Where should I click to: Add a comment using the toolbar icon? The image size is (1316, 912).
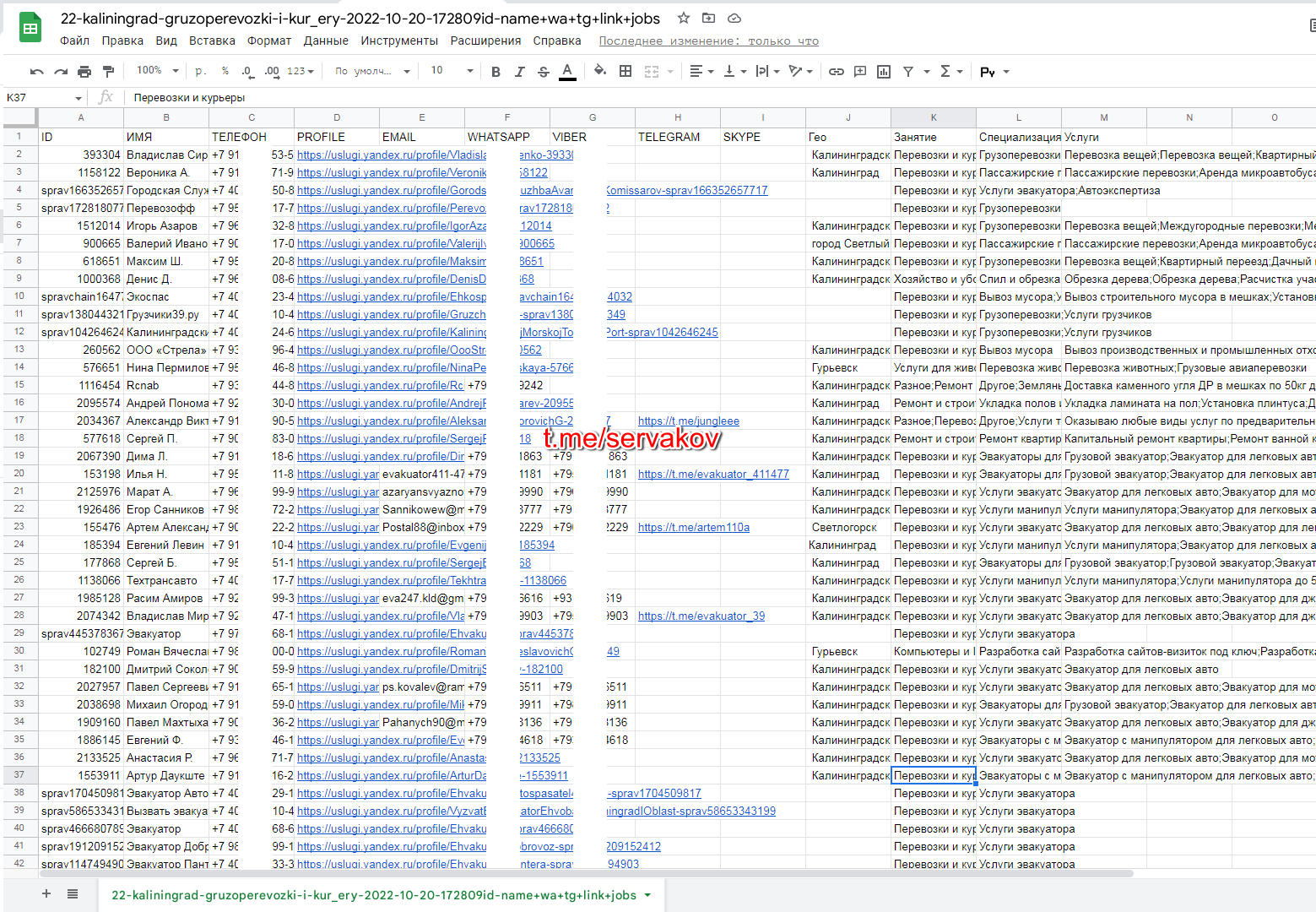pyautogui.click(x=860, y=72)
